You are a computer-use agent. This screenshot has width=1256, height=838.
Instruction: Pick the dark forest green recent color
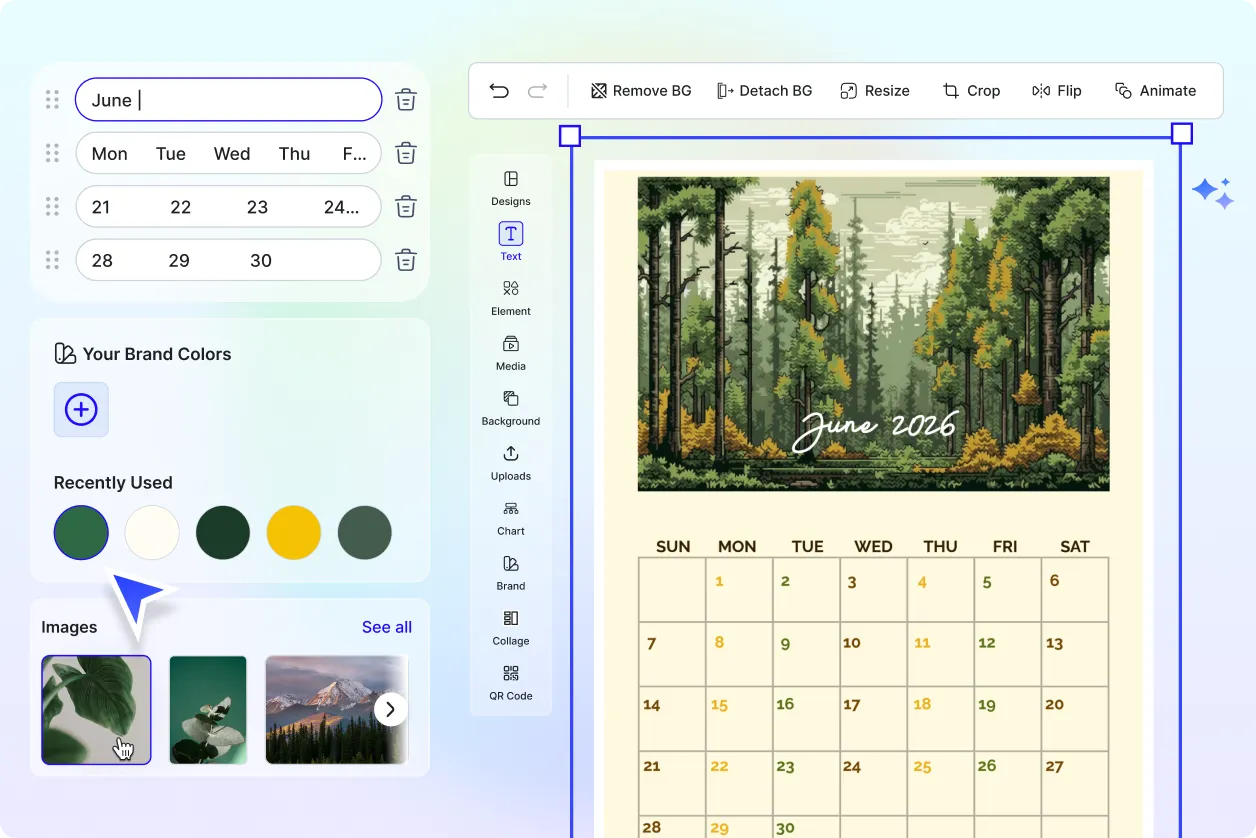point(223,532)
